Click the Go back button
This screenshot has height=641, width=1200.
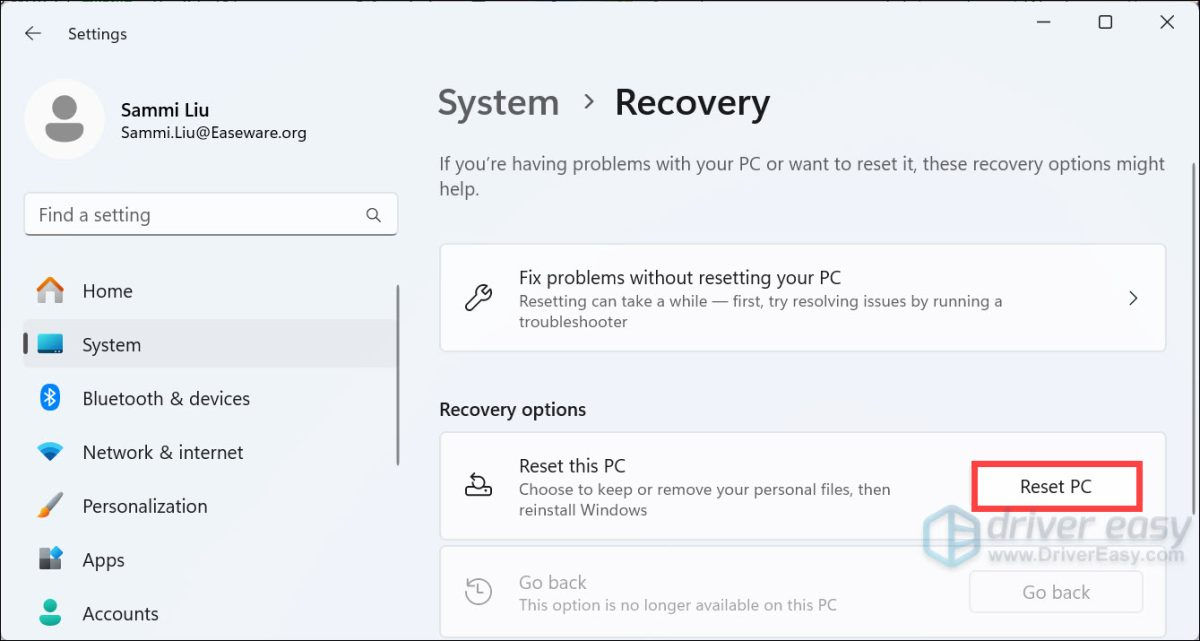click(x=1055, y=592)
